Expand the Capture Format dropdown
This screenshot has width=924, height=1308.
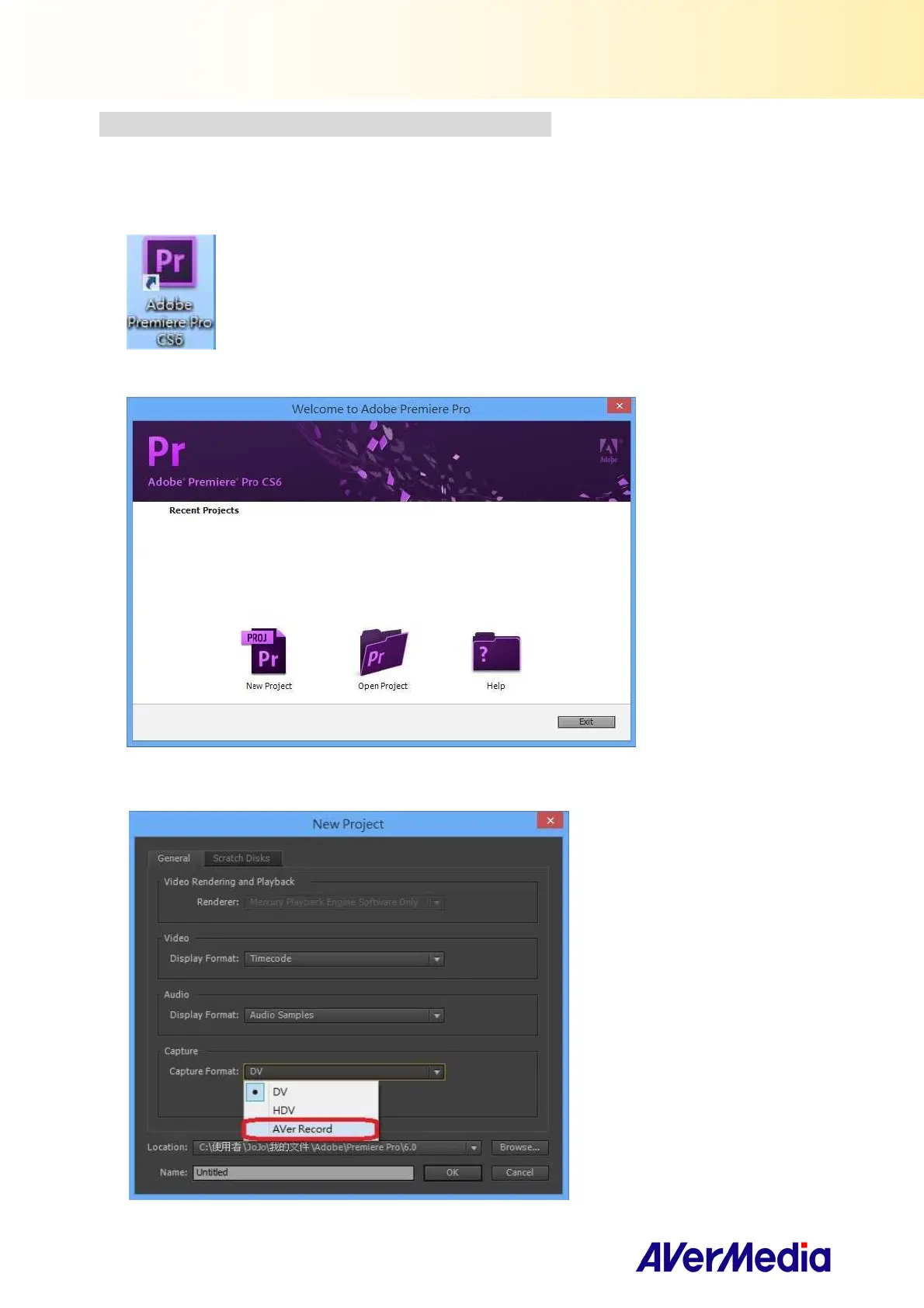[x=437, y=1072]
